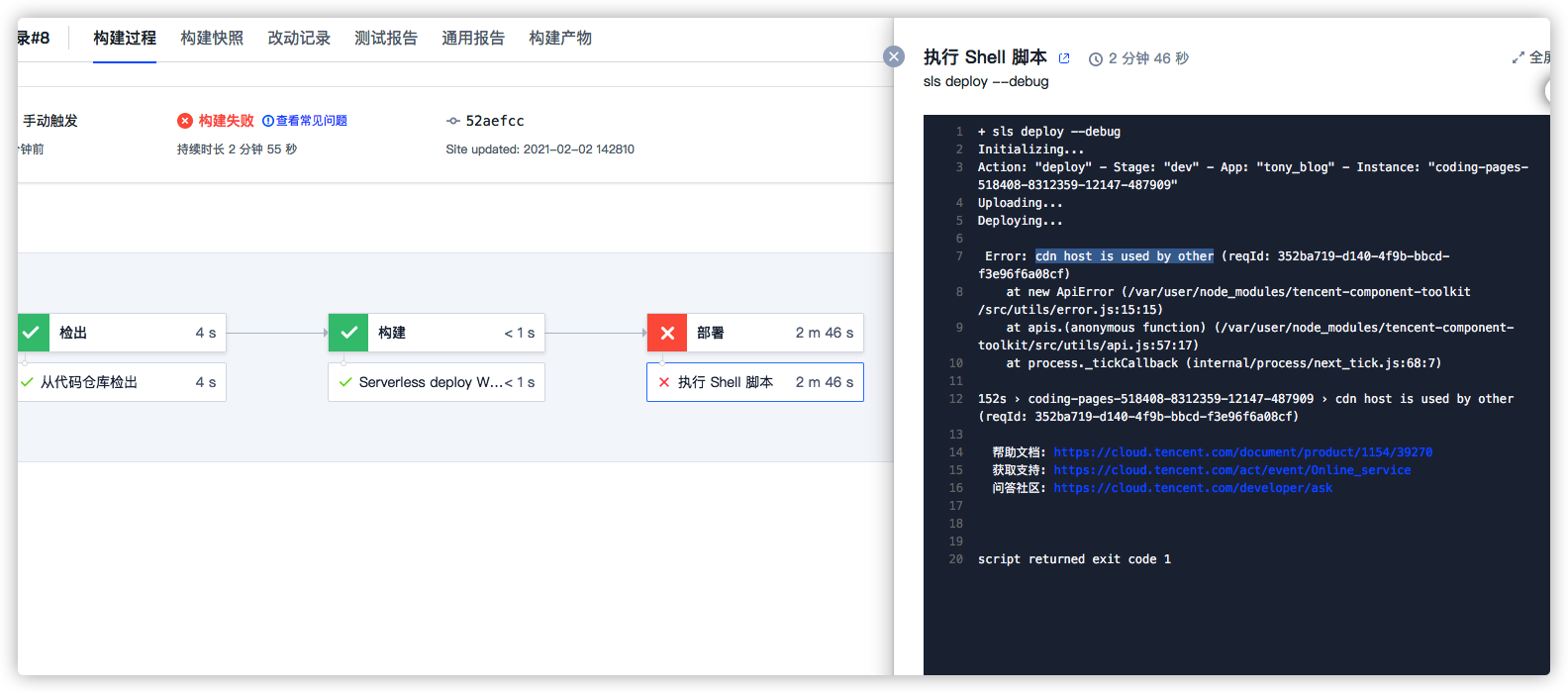Viewport: 1568px width, 693px height.
Task: Close the Shell script log panel
Action: pyautogui.click(x=894, y=56)
